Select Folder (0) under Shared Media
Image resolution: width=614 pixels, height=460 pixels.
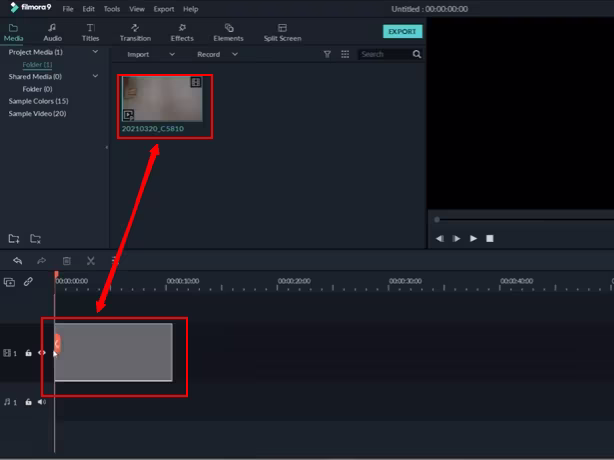tap(37, 89)
